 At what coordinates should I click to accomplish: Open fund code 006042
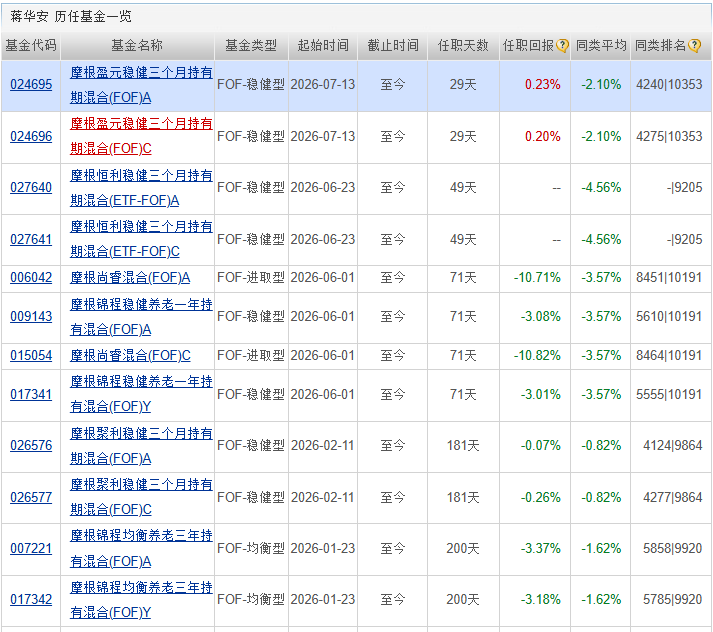pyautogui.click(x=31, y=277)
